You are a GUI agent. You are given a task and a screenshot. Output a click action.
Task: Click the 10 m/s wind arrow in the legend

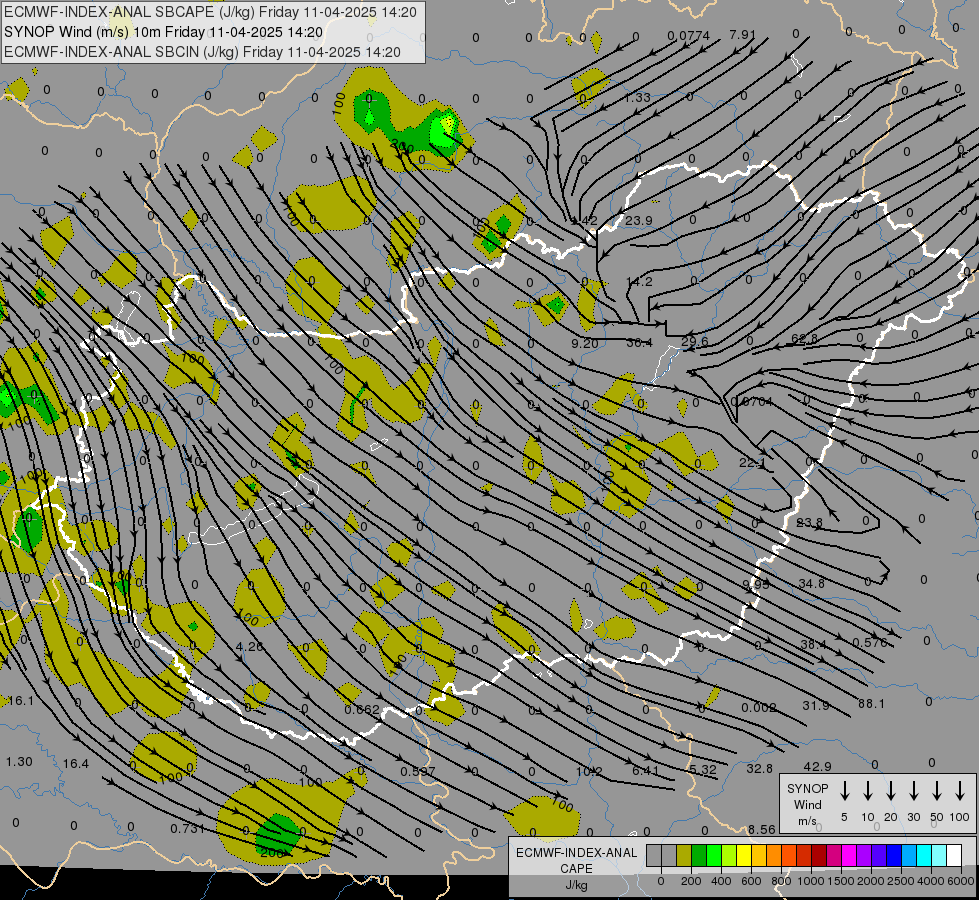coord(868,791)
